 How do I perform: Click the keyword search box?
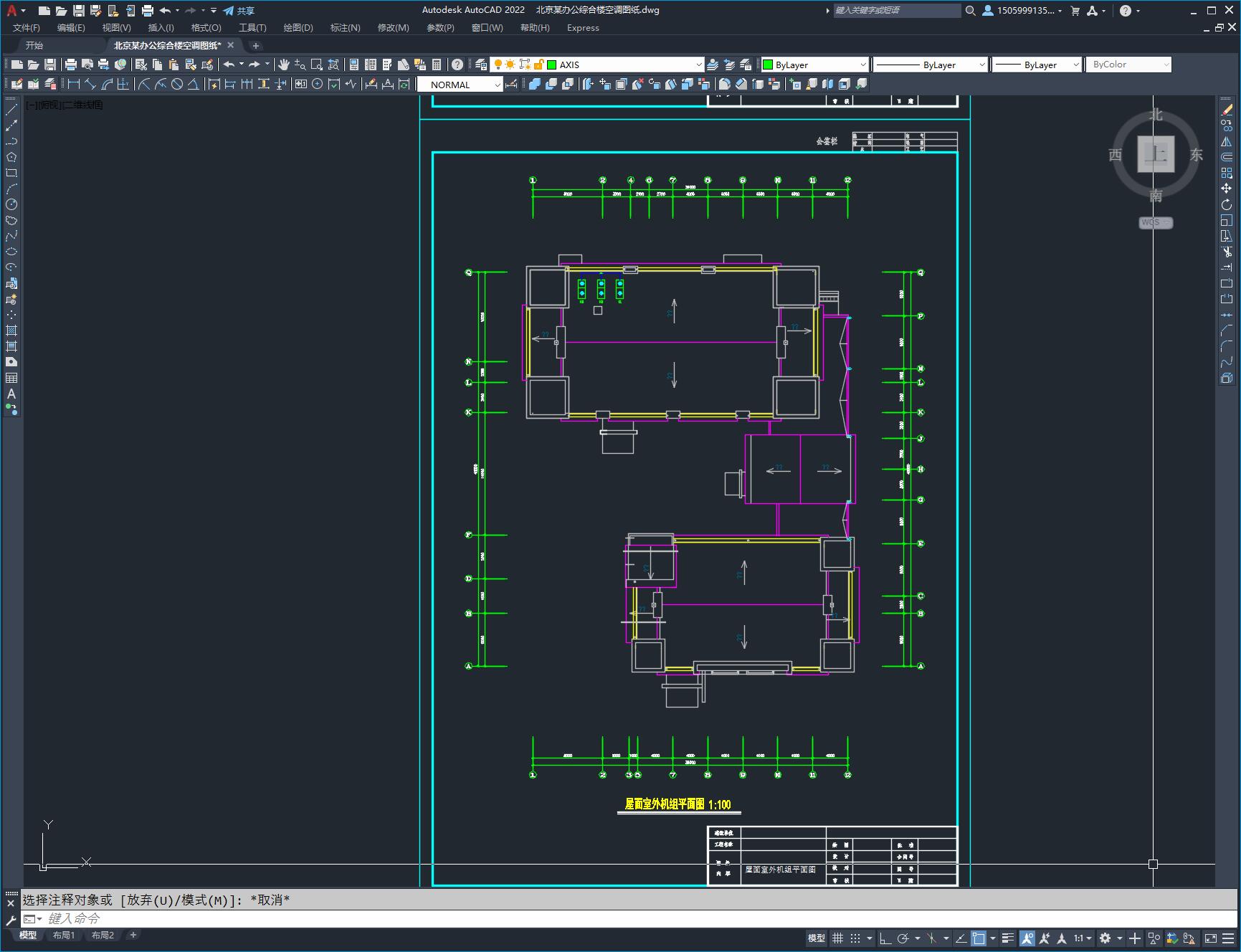coord(896,11)
